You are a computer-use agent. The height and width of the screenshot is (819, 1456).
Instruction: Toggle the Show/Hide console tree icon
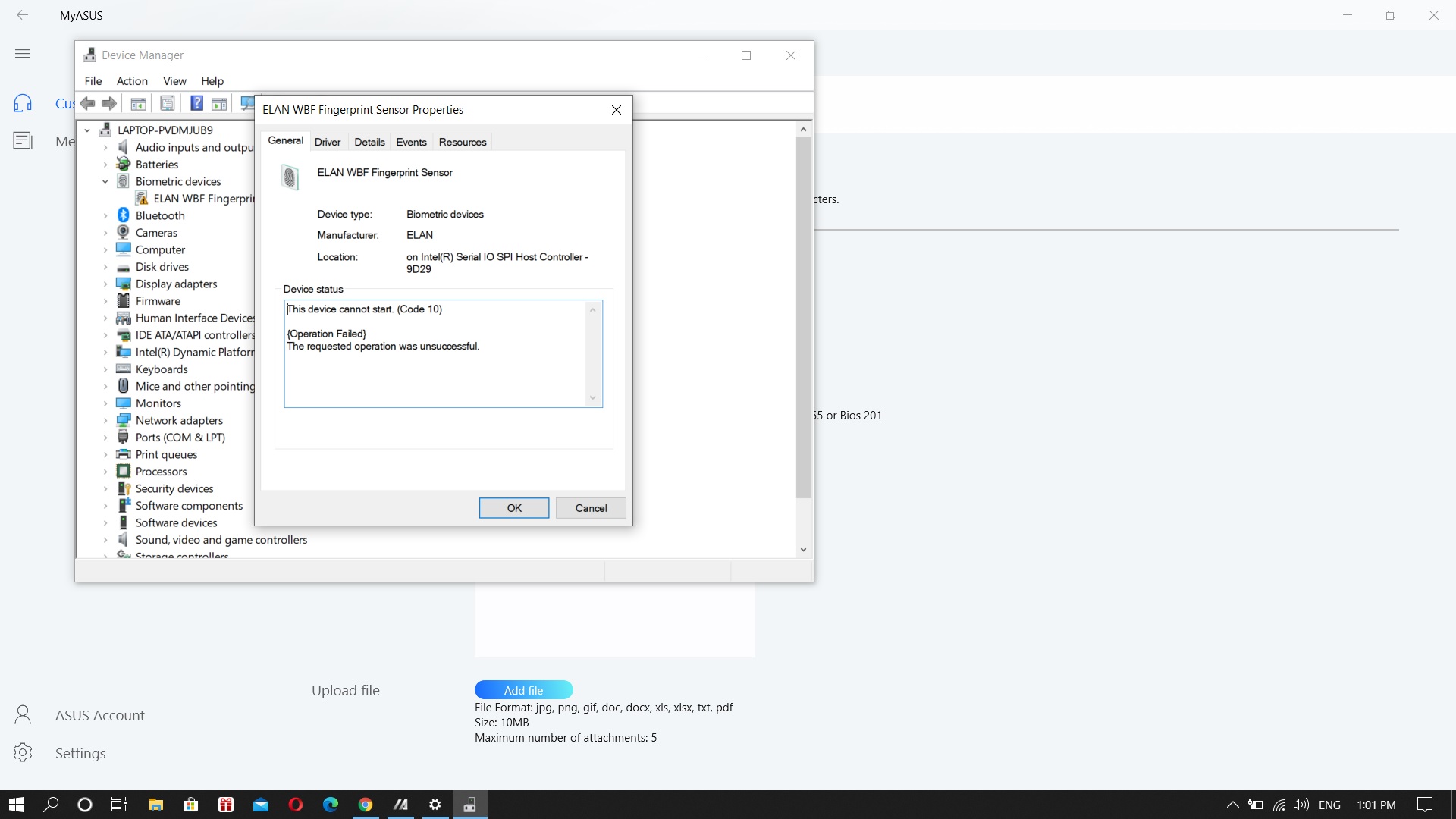point(138,103)
